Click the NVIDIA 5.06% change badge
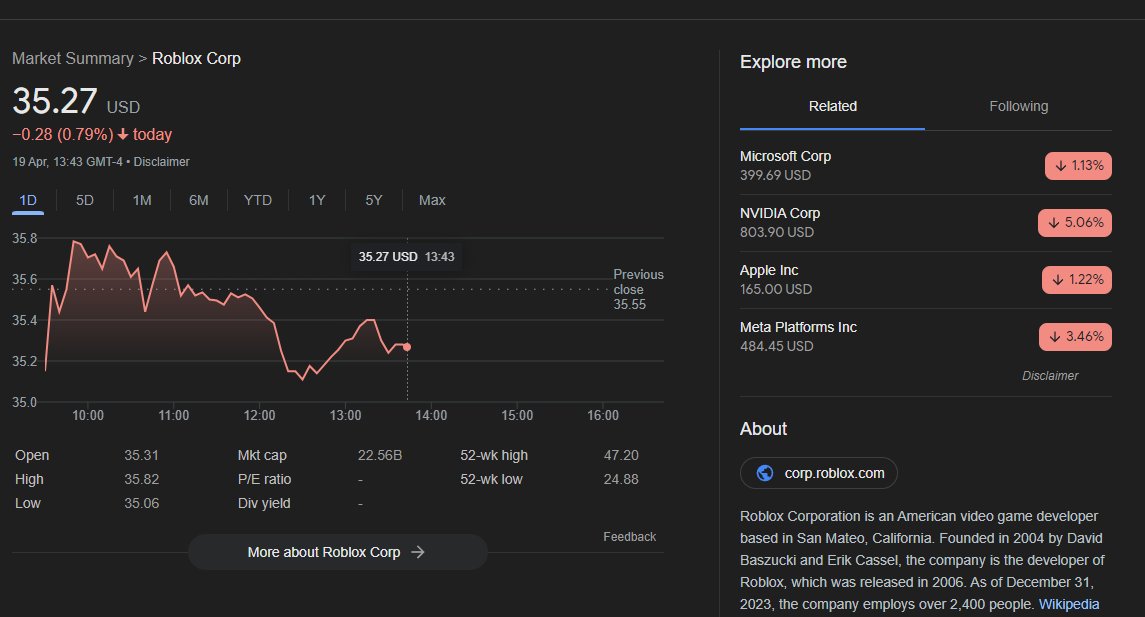Image resolution: width=1145 pixels, height=617 pixels. (1075, 223)
